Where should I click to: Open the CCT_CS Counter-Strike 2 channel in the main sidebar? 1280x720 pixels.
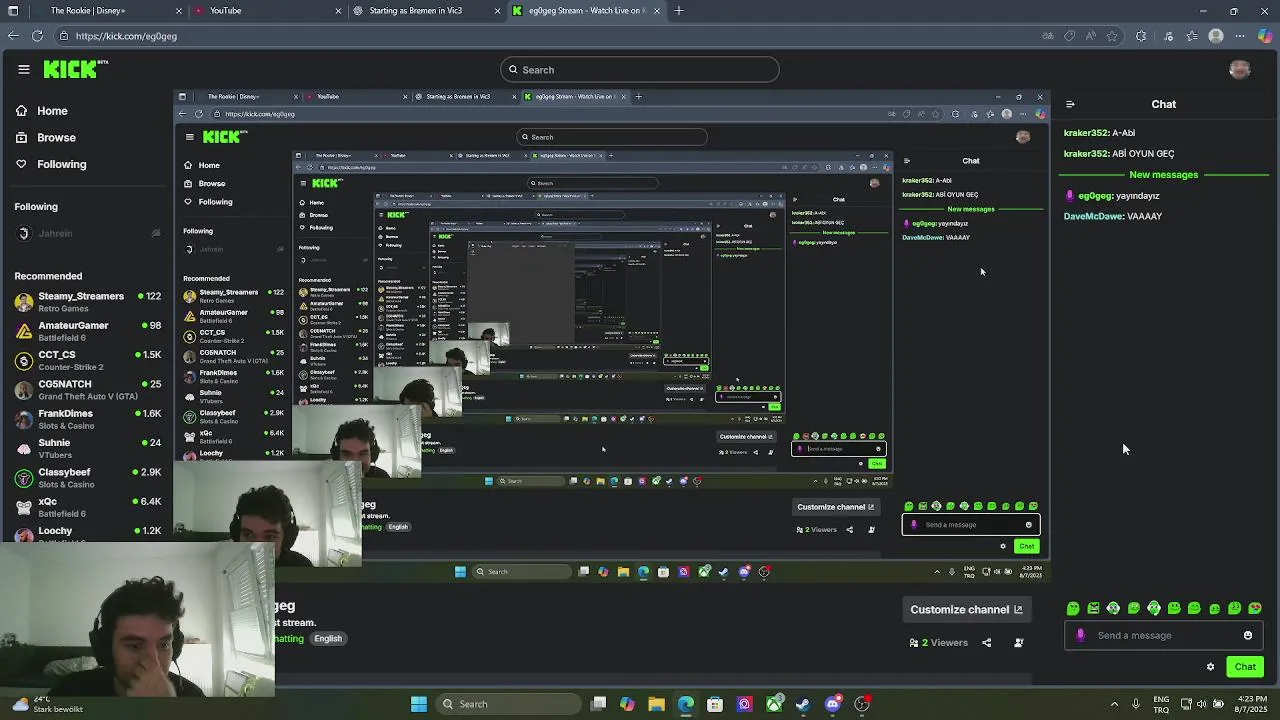click(87, 361)
